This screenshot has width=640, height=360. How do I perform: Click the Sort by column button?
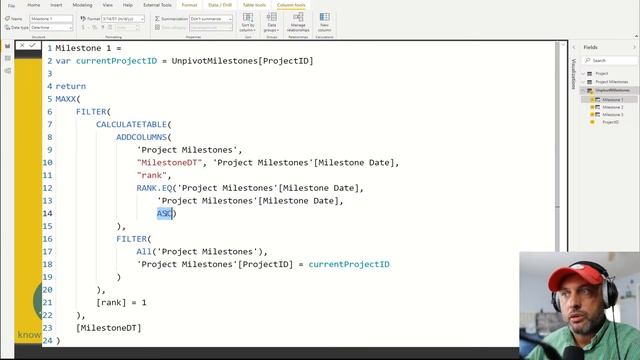coord(248,22)
